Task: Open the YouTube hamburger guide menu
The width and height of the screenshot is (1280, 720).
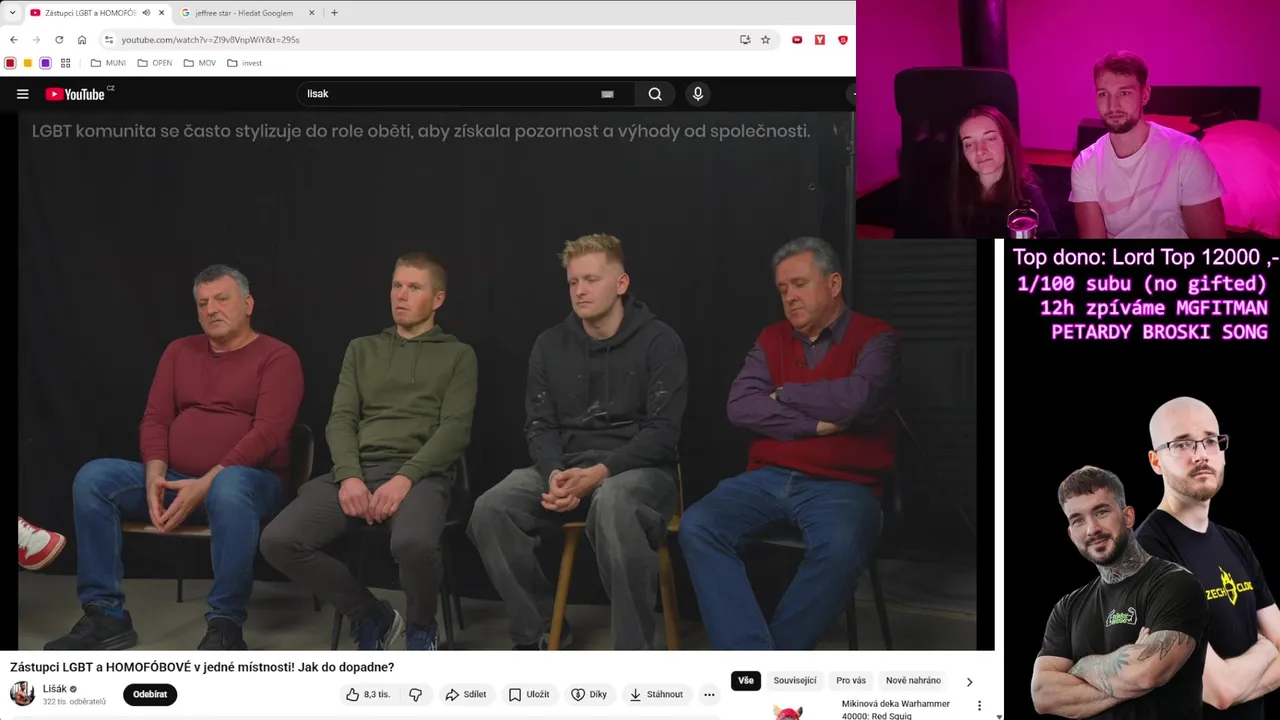Action: 22,94
